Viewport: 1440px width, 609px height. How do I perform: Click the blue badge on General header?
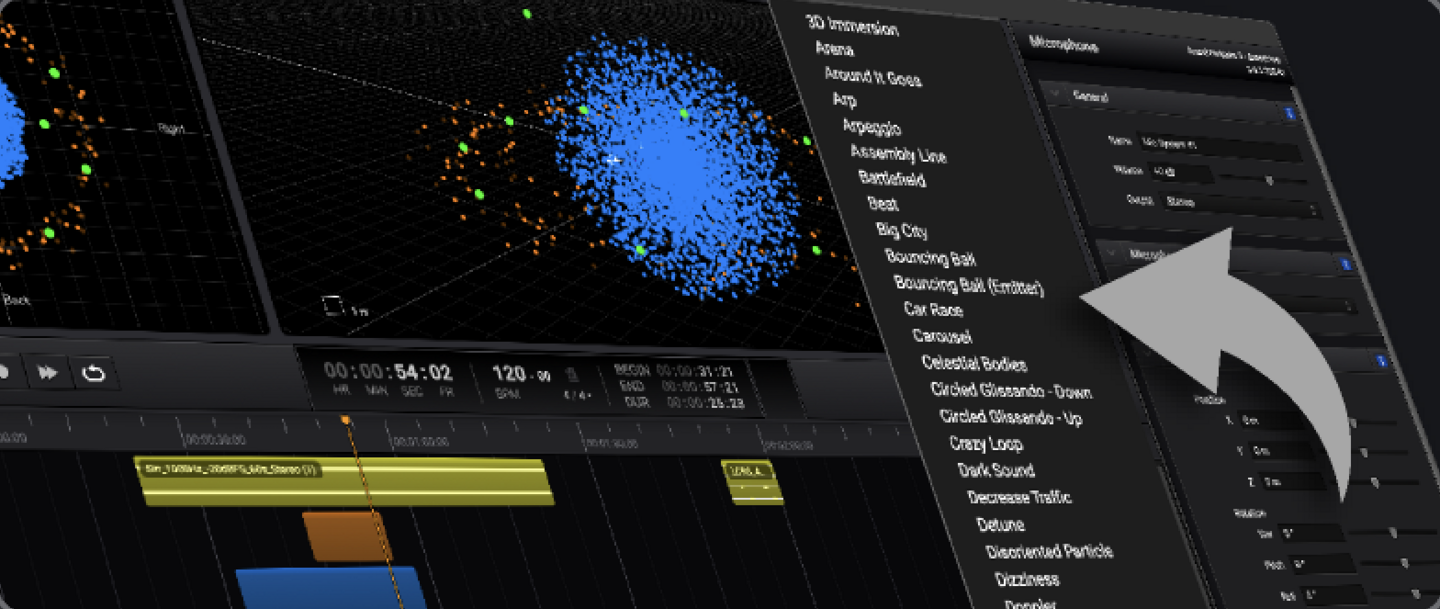point(1290,114)
